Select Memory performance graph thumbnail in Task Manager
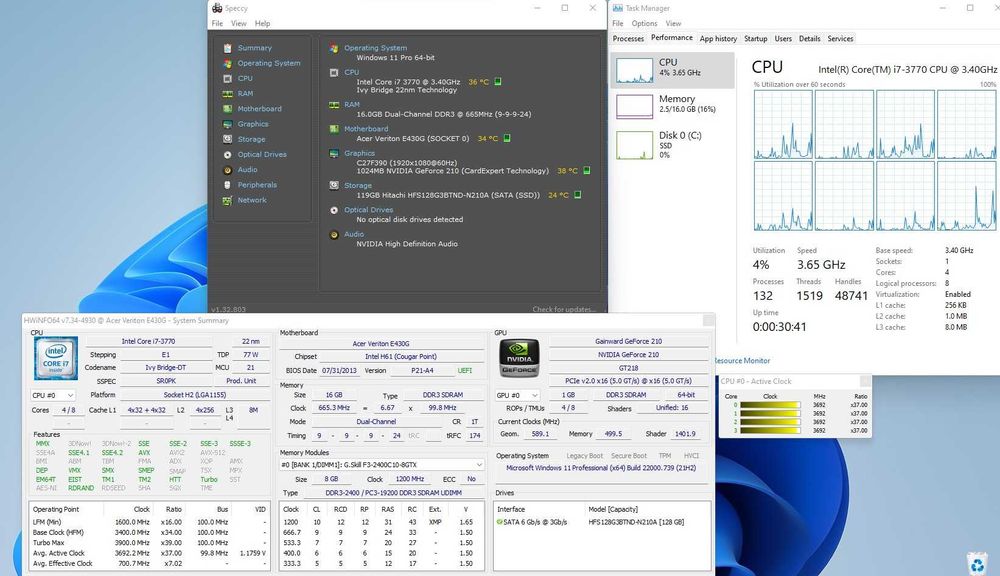 [635, 107]
